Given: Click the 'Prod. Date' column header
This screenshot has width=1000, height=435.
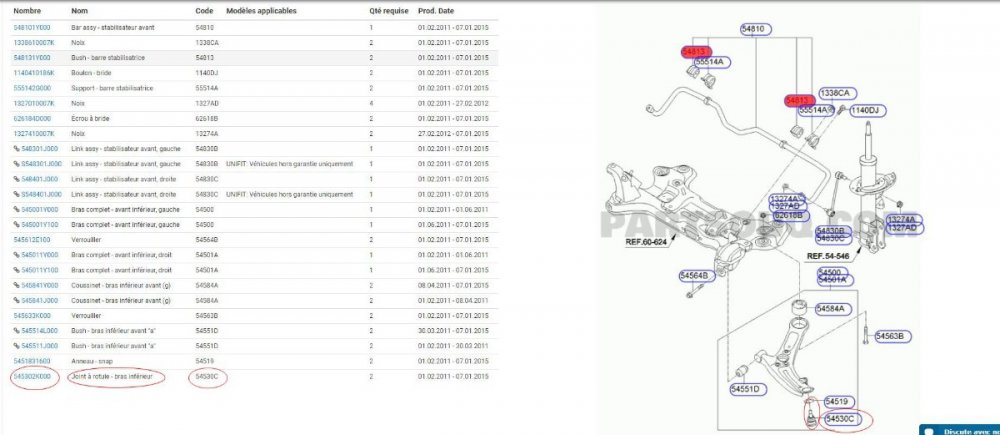Looking at the screenshot, I should 434,10.
